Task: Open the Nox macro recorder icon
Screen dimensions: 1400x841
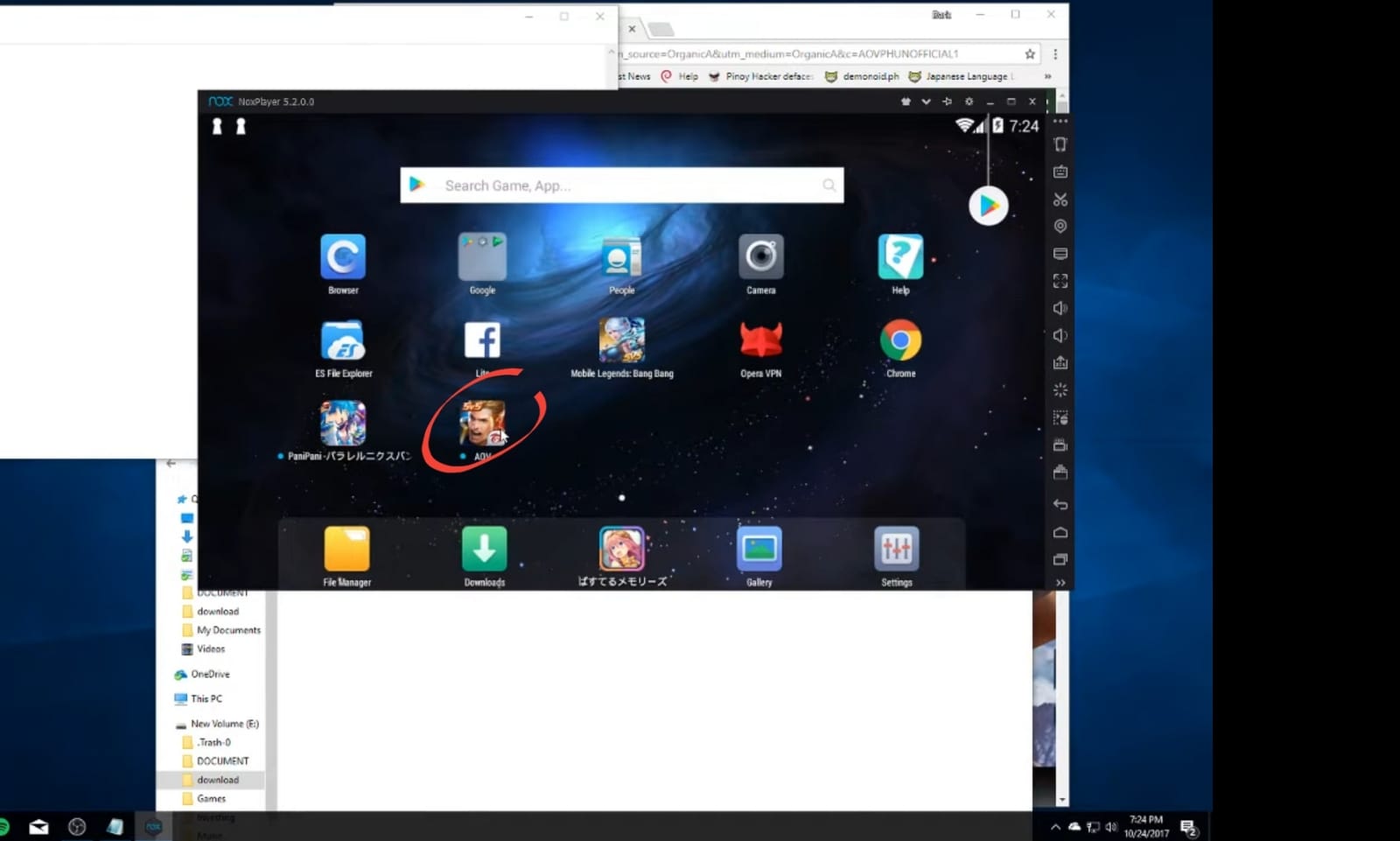Action: tap(1060, 417)
